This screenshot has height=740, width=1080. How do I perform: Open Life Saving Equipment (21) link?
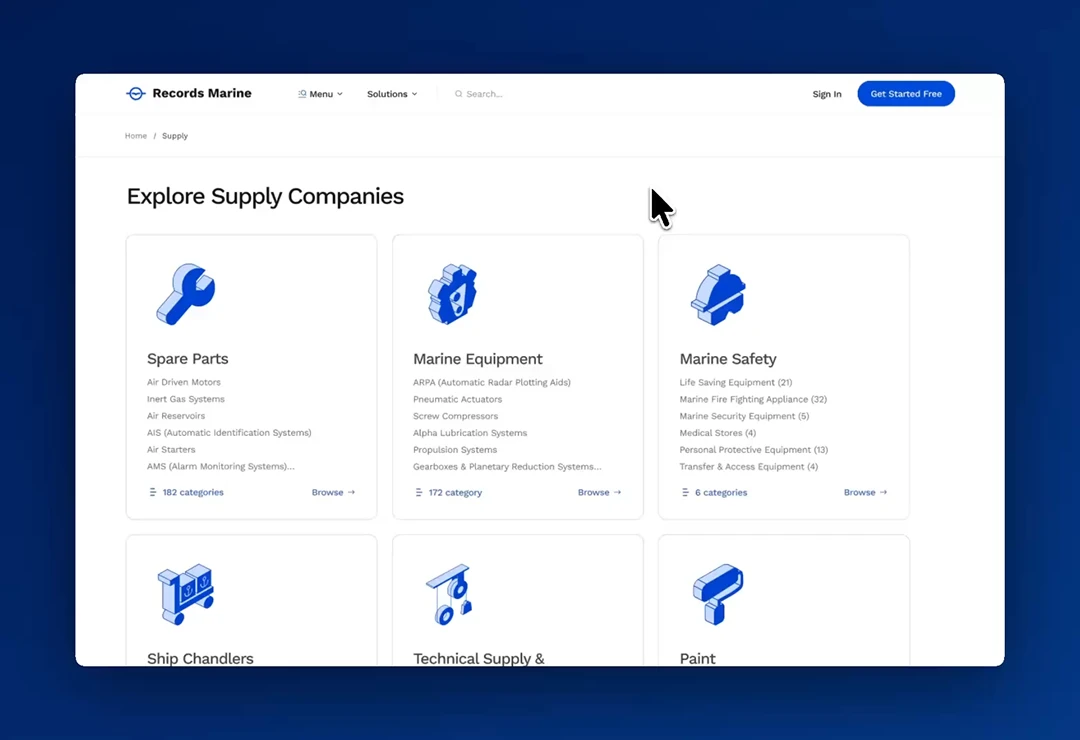point(735,382)
